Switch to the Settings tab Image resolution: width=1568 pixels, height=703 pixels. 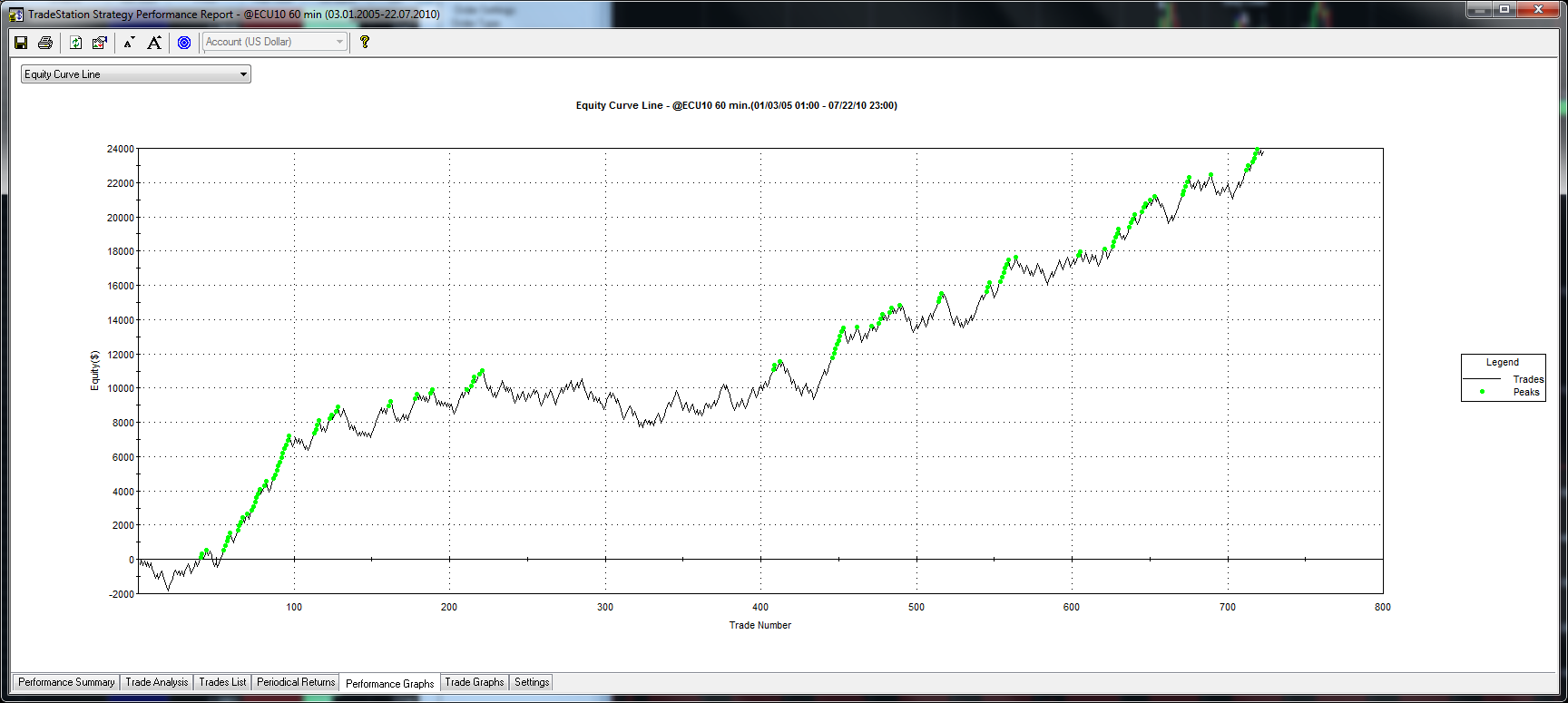pyautogui.click(x=532, y=682)
